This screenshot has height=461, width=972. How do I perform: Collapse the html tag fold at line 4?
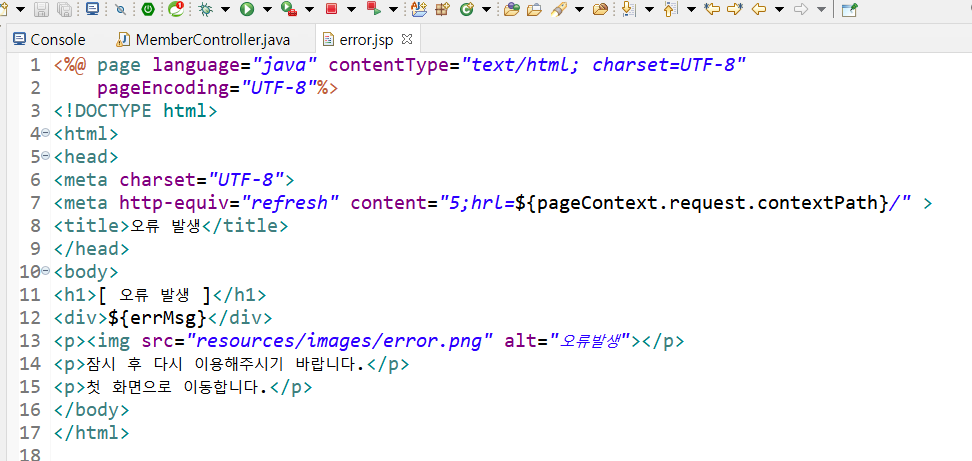coord(45,133)
